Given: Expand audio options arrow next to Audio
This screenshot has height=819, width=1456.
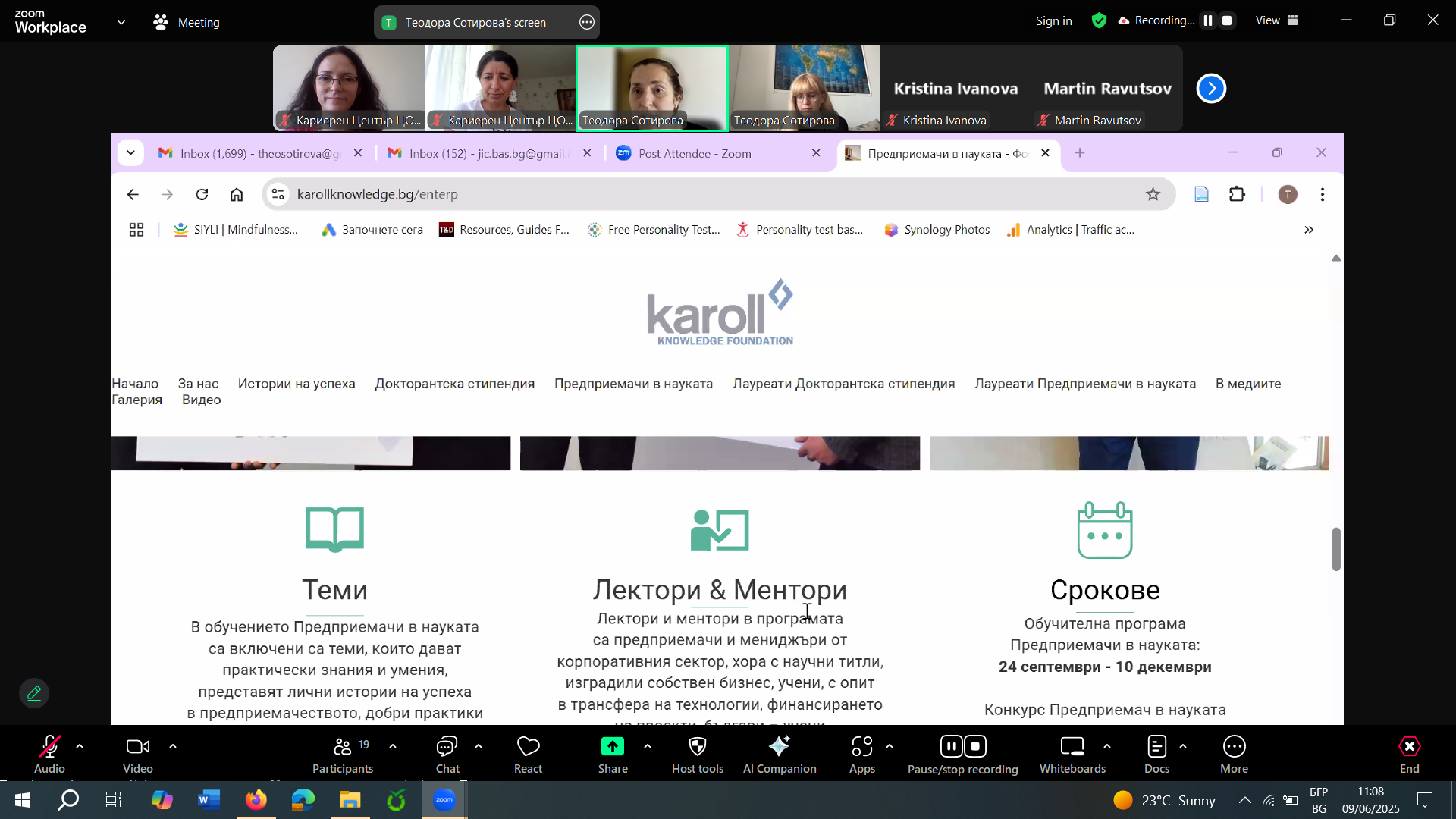Looking at the screenshot, I should click(x=80, y=747).
